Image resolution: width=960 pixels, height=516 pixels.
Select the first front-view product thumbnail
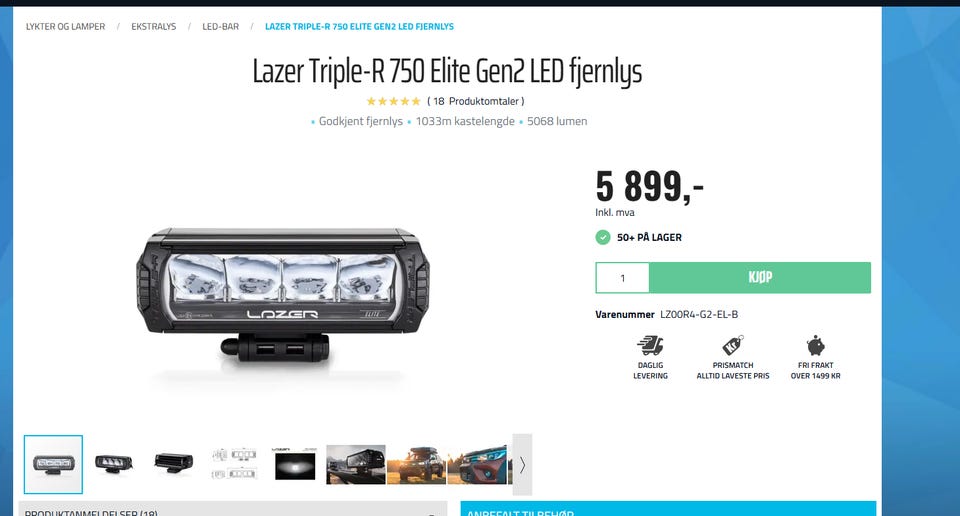(x=53, y=465)
